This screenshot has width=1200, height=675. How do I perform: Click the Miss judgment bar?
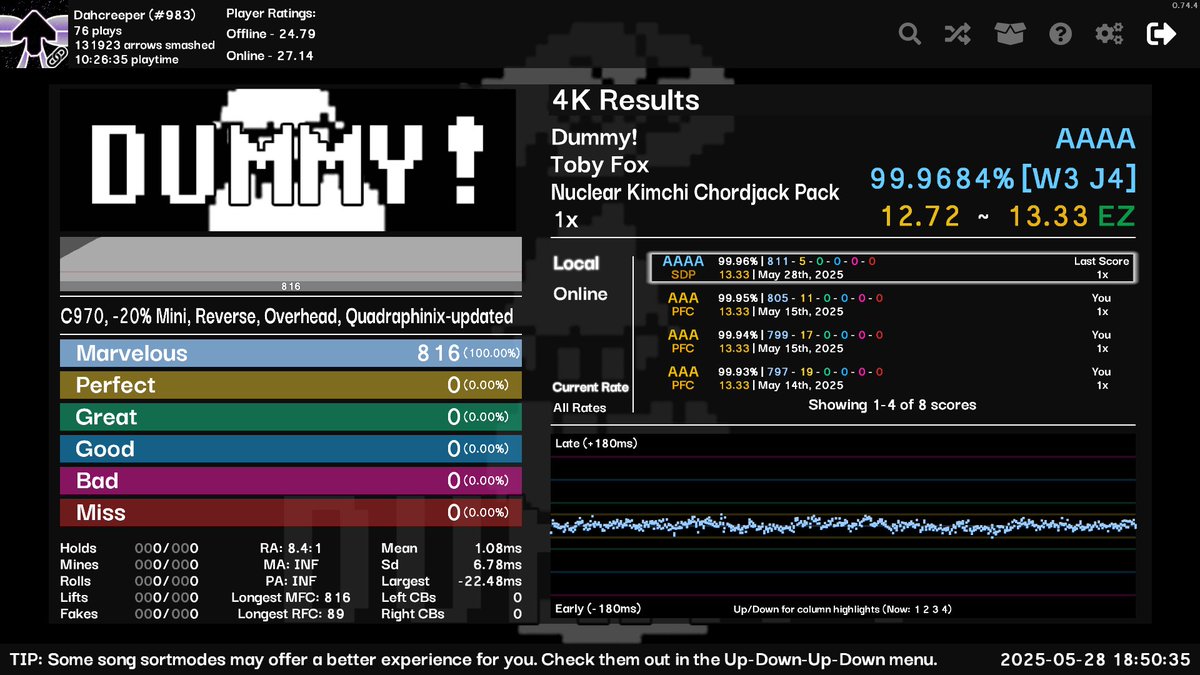(291, 513)
